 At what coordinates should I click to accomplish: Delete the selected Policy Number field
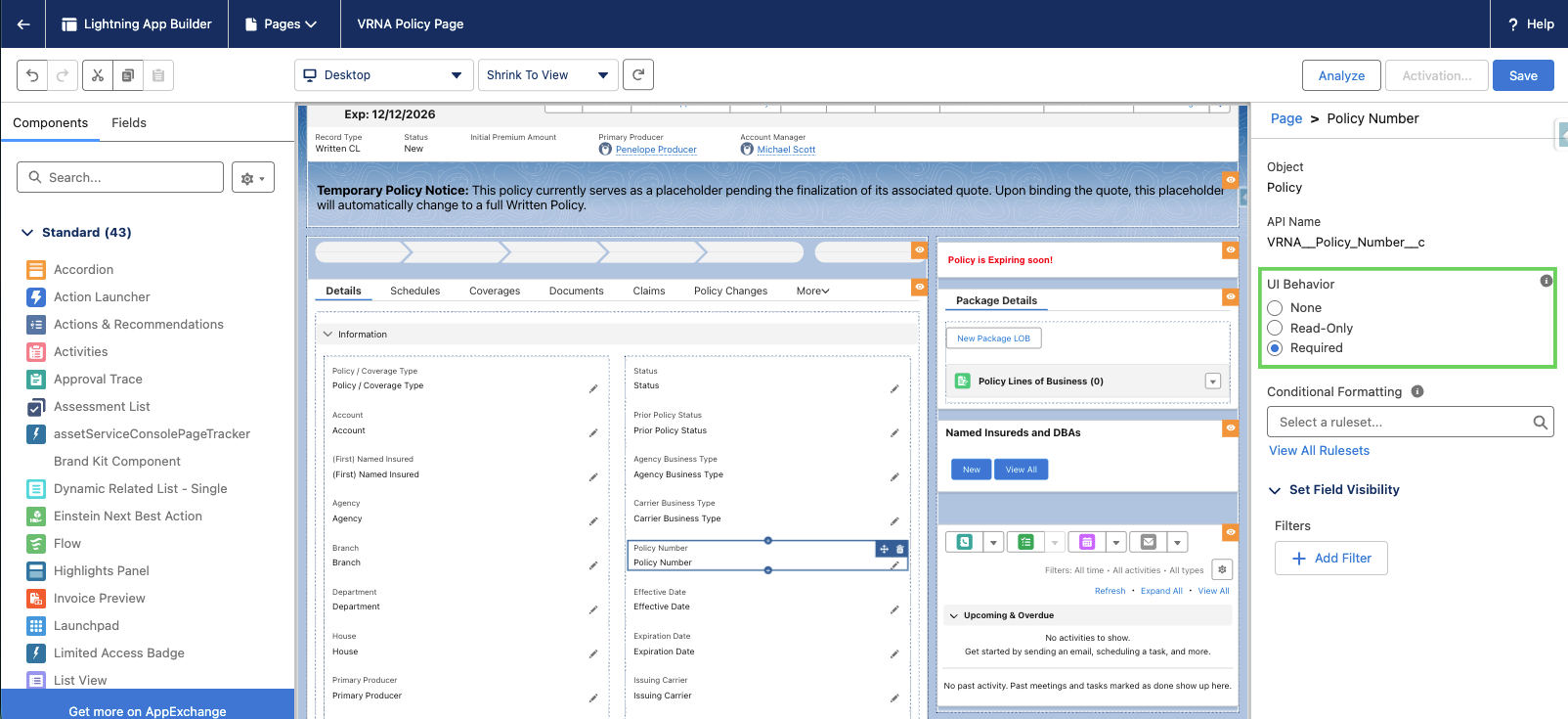coord(900,549)
